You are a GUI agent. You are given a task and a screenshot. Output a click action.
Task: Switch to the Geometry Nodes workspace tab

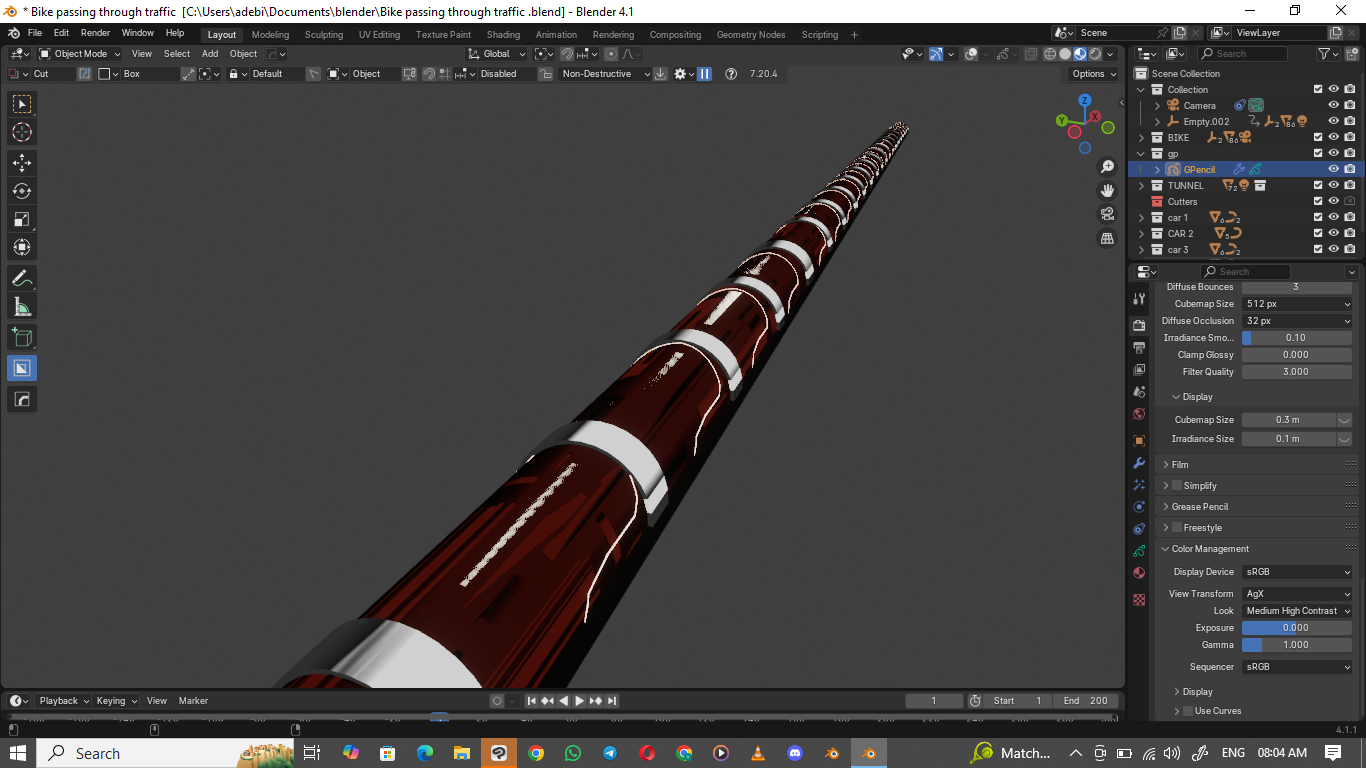750,34
